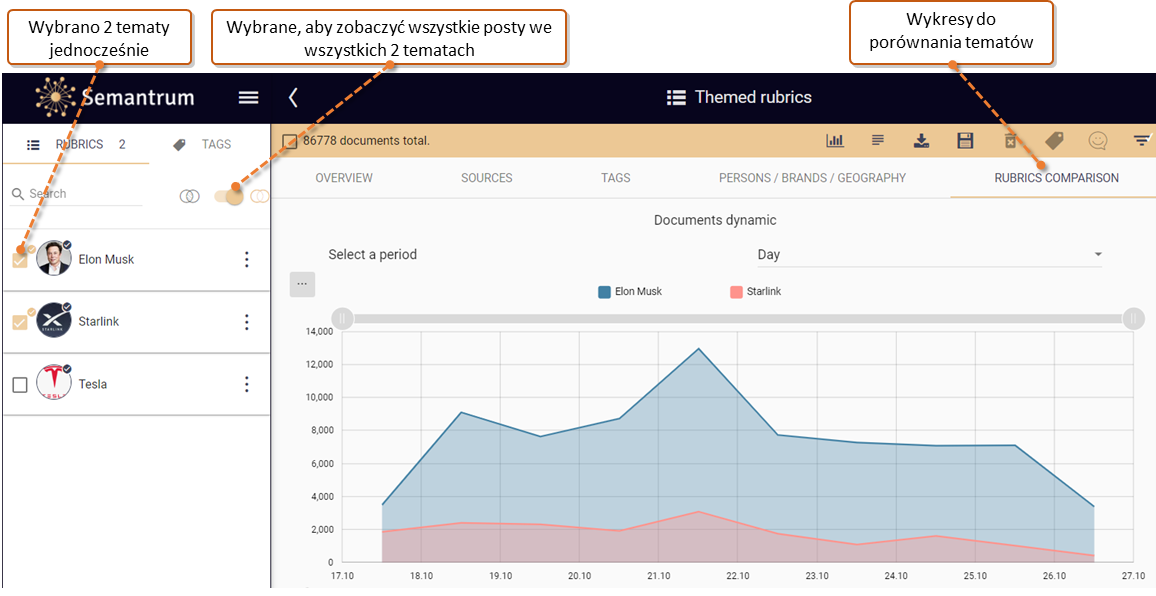Open the filter icon in toolbar

tap(1141, 140)
